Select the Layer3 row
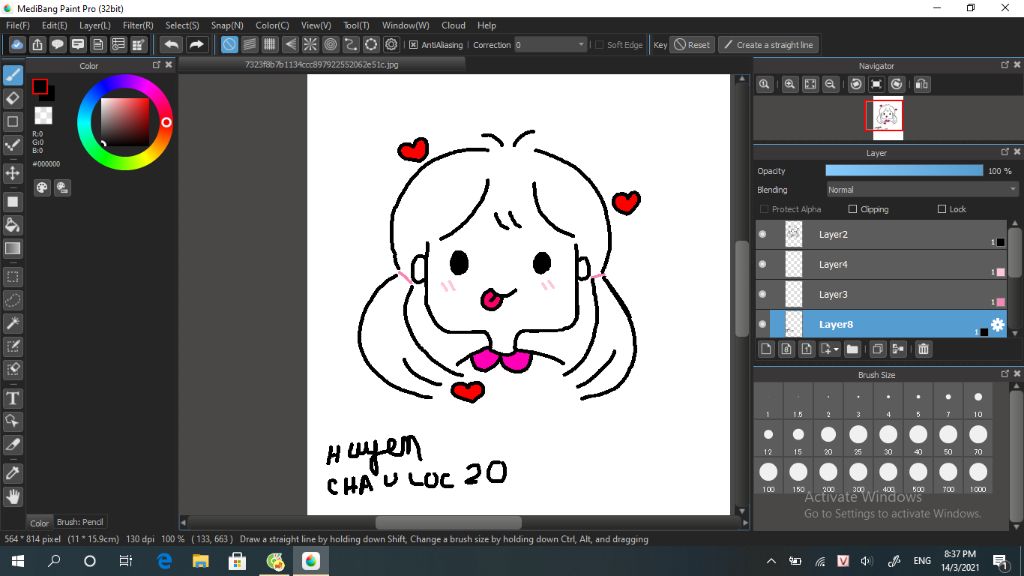The width and height of the screenshot is (1024, 576). [x=881, y=295]
